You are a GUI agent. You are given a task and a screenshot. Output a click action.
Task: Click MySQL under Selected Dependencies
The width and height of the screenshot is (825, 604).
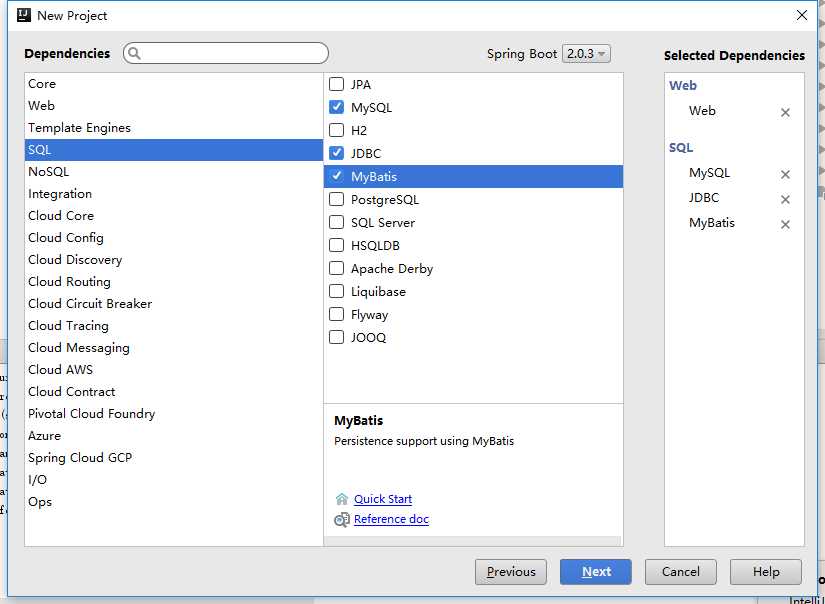pos(709,173)
